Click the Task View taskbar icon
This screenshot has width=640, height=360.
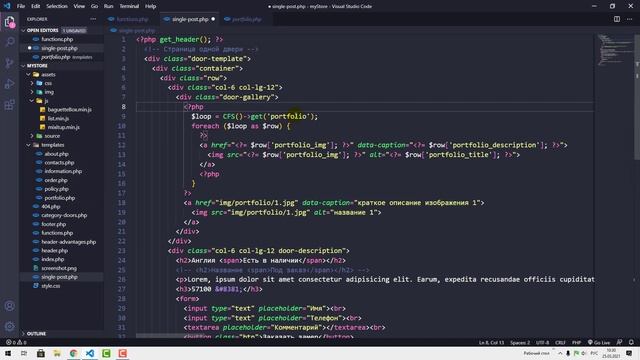(x=24, y=353)
